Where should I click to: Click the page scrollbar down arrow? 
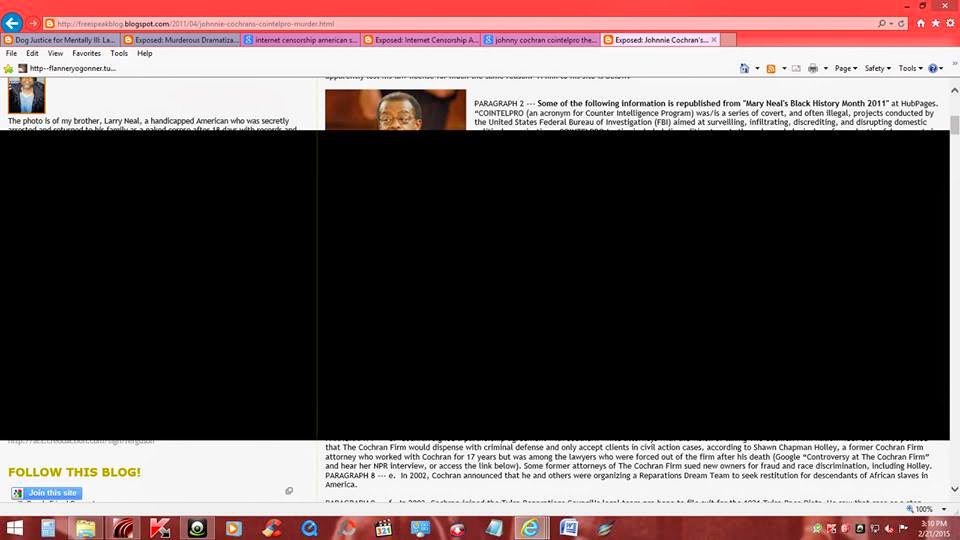(x=954, y=489)
